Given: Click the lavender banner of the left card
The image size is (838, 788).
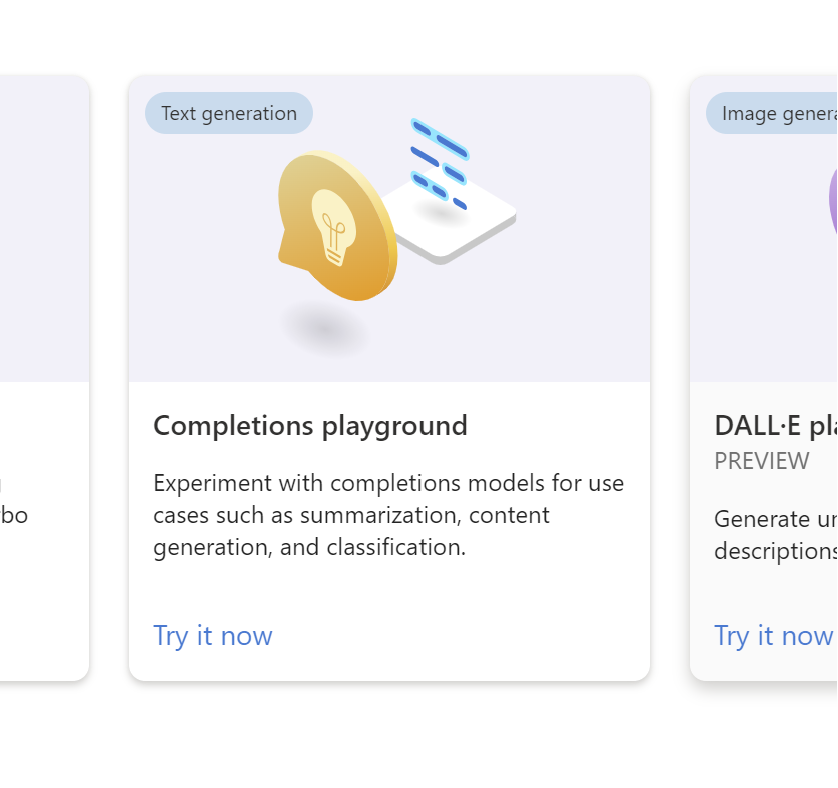Looking at the screenshot, I should tap(44, 229).
